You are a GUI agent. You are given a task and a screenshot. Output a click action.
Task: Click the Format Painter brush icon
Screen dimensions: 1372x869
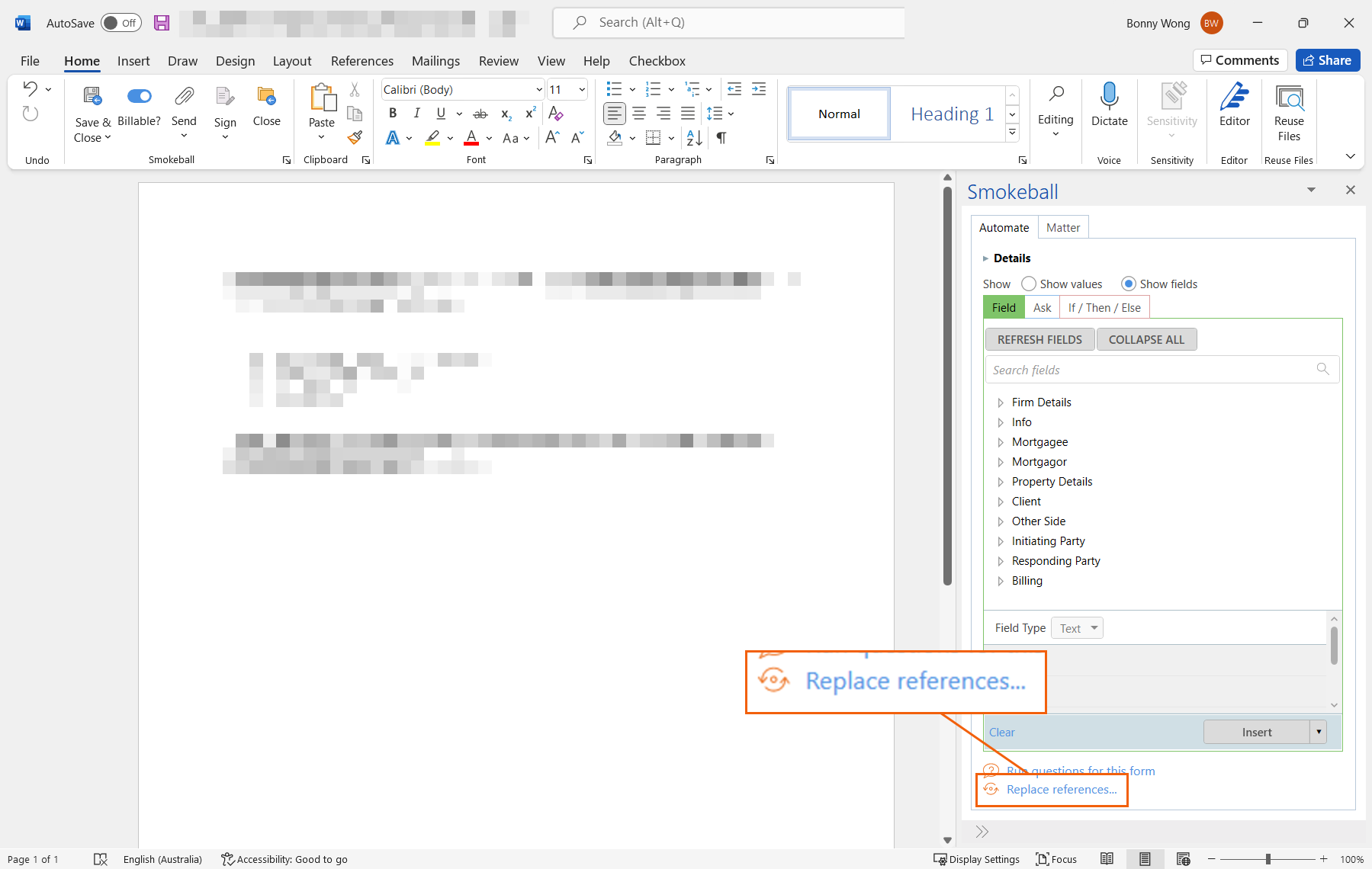pos(355,138)
